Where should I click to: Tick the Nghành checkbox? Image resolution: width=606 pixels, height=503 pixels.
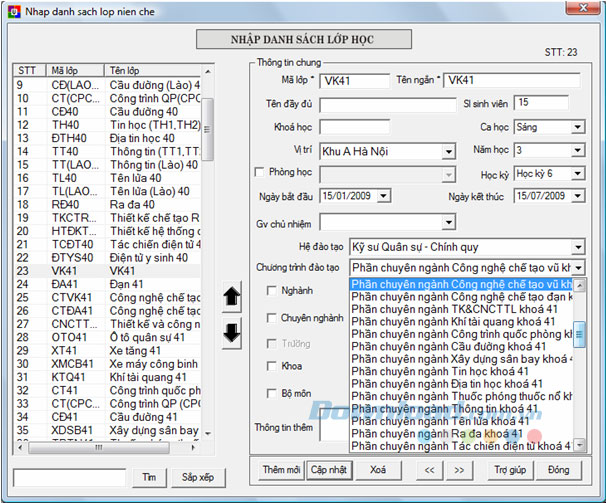pyautogui.click(x=273, y=291)
